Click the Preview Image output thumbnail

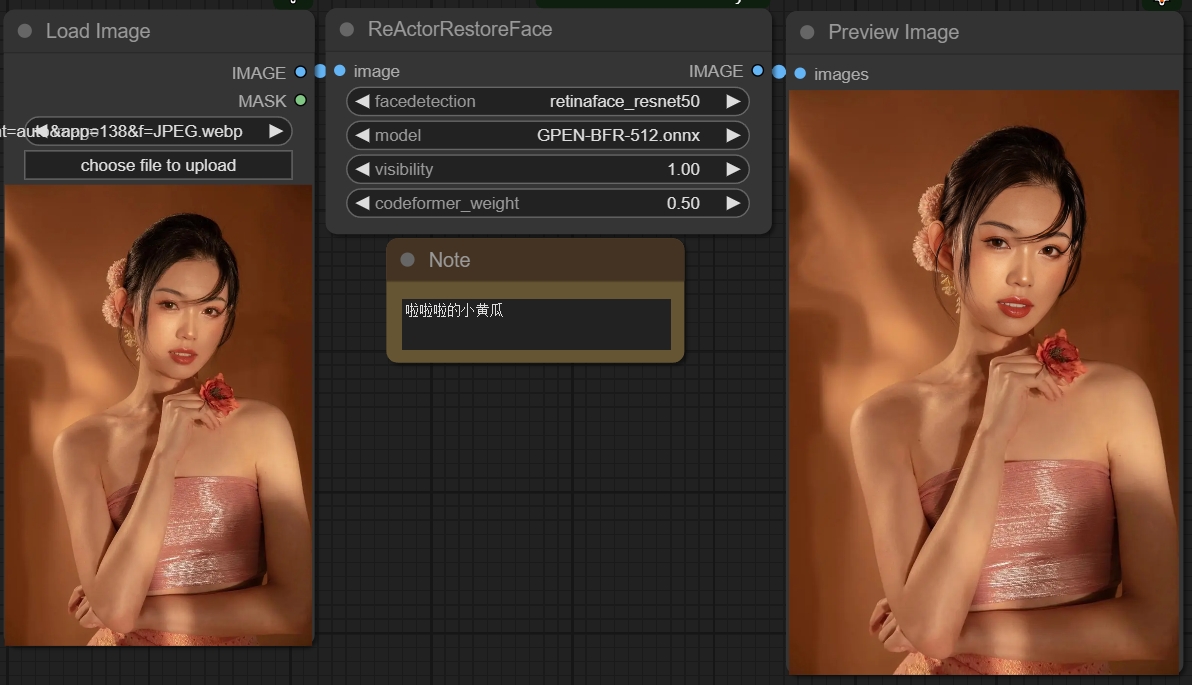click(984, 380)
